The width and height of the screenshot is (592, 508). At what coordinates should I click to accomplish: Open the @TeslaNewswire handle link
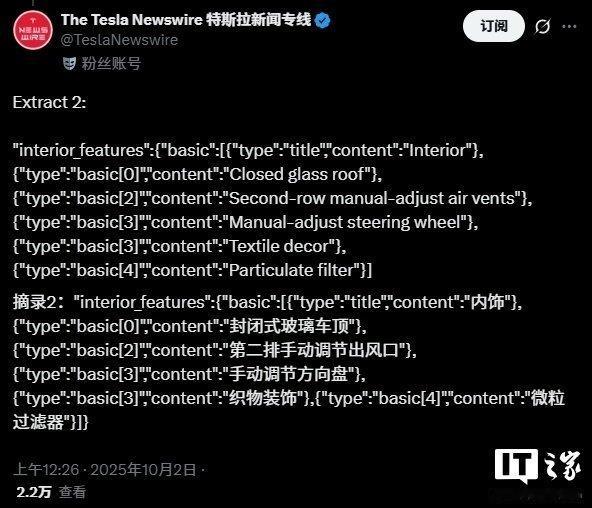[x=119, y=40]
